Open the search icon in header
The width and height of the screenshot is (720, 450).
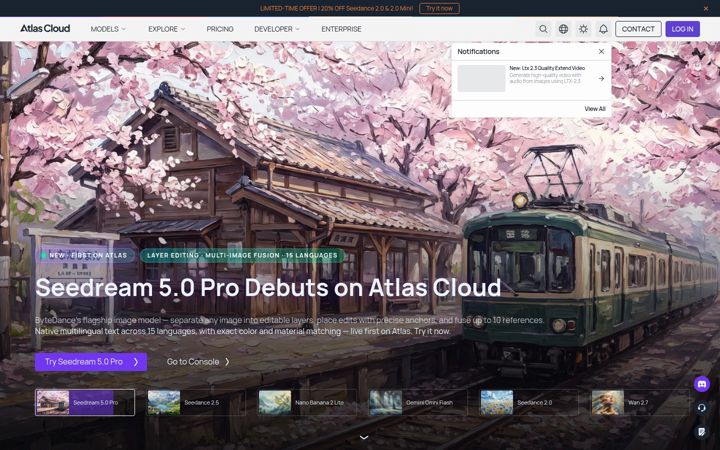[543, 29]
